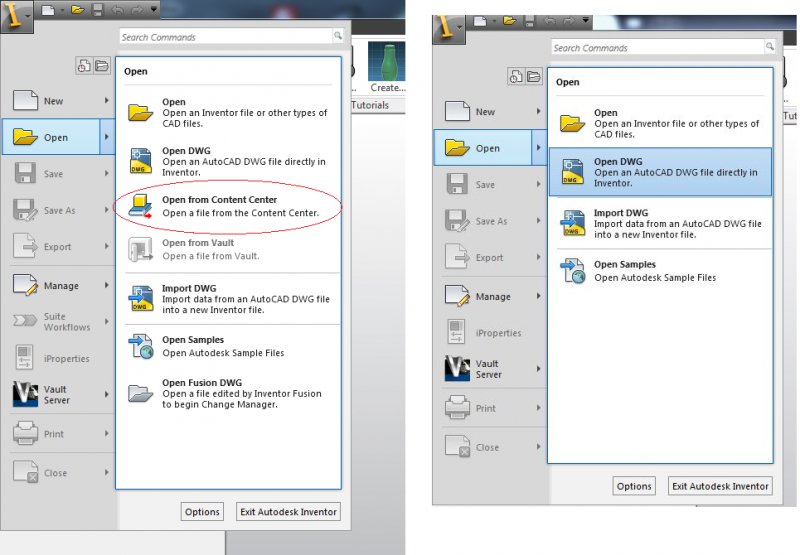Click the Options button in the left menu
The height and width of the screenshot is (555, 800).
[202, 512]
